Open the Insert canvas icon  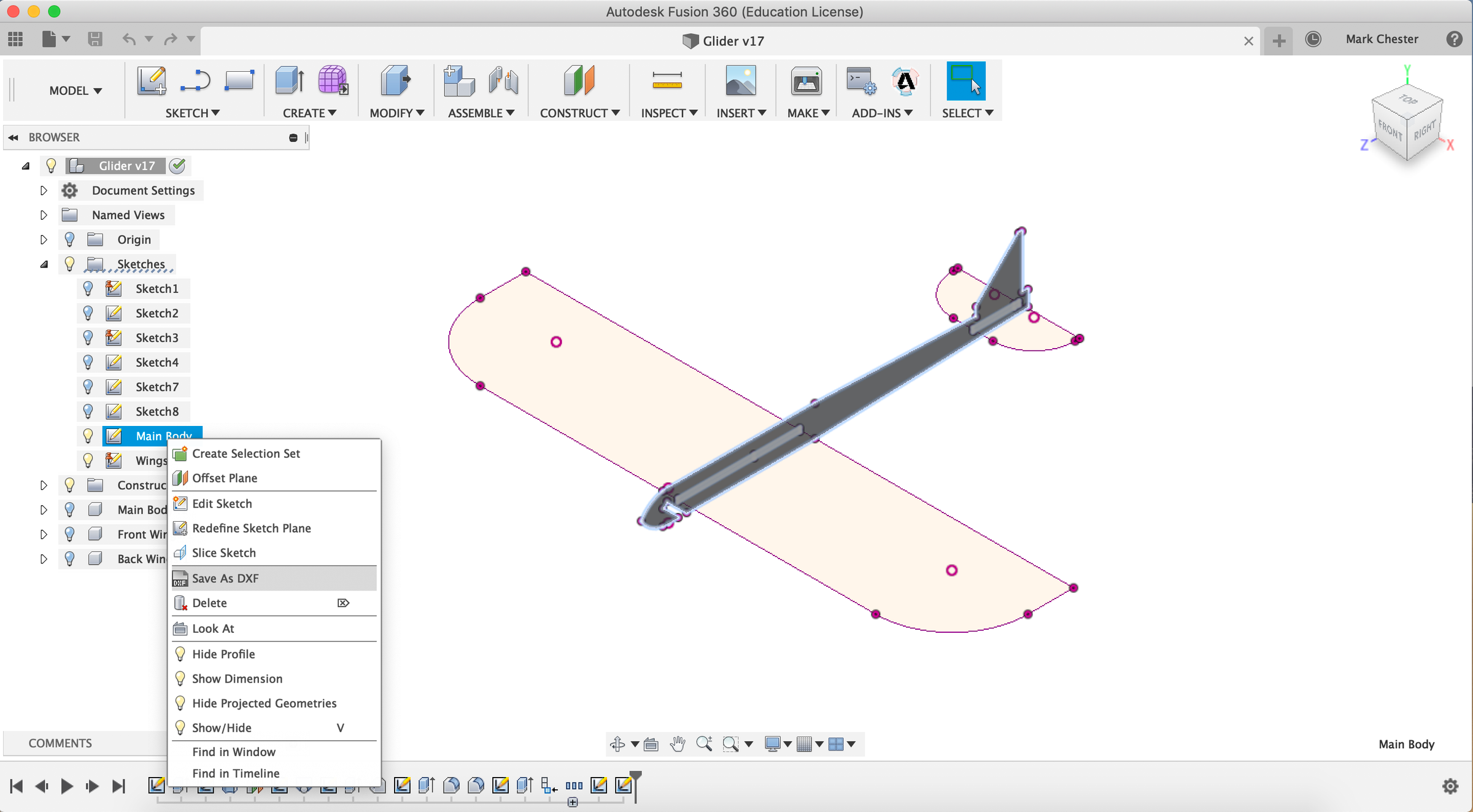coord(741,80)
